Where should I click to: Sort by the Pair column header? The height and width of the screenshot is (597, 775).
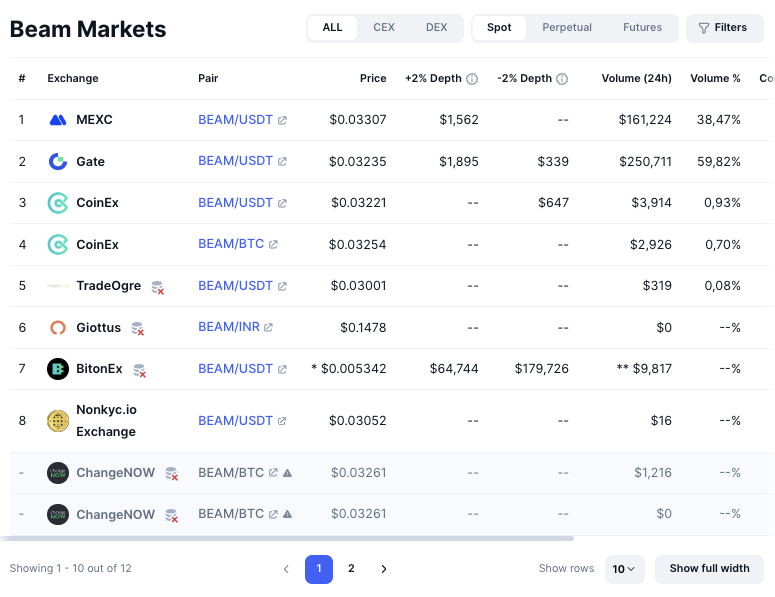coord(208,79)
